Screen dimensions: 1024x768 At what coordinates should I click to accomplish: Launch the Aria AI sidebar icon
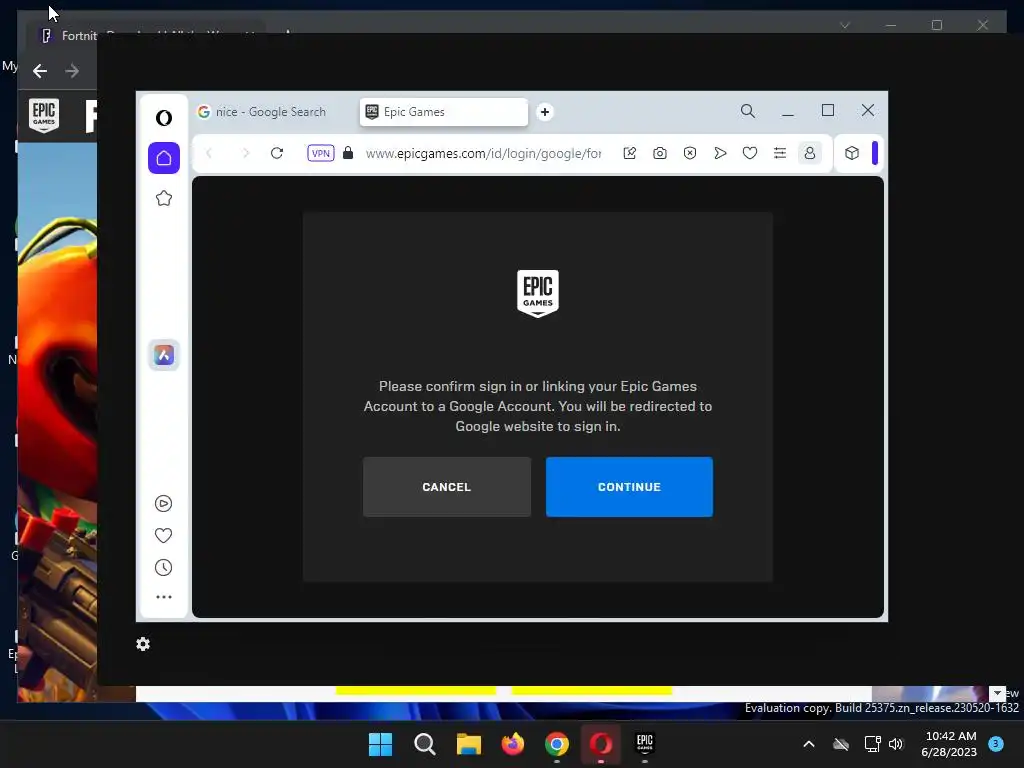click(x=164, y=355)
